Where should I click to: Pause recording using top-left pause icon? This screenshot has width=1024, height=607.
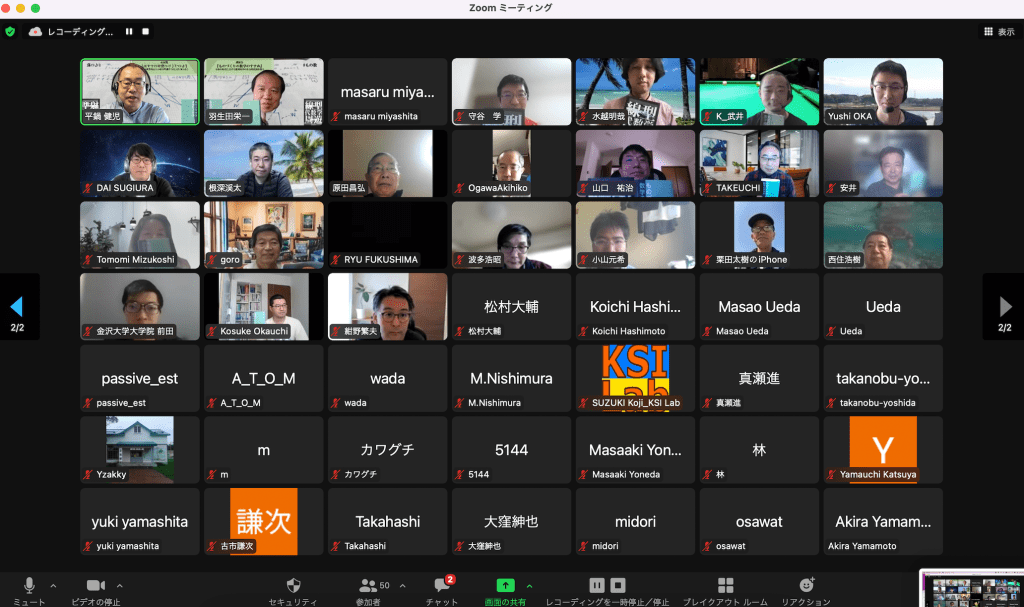pyautogui.click(x=129, y=32)
